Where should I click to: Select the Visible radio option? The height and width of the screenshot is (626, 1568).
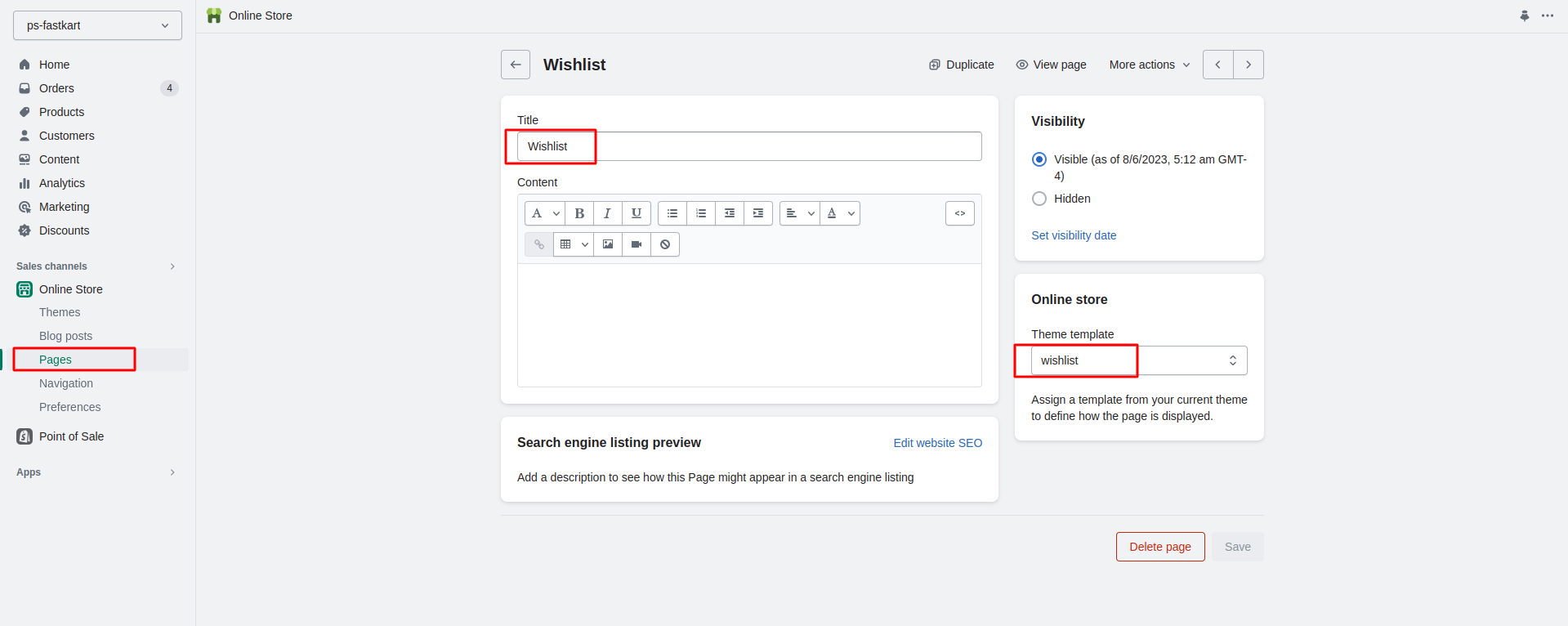(x=1039, y=159)
